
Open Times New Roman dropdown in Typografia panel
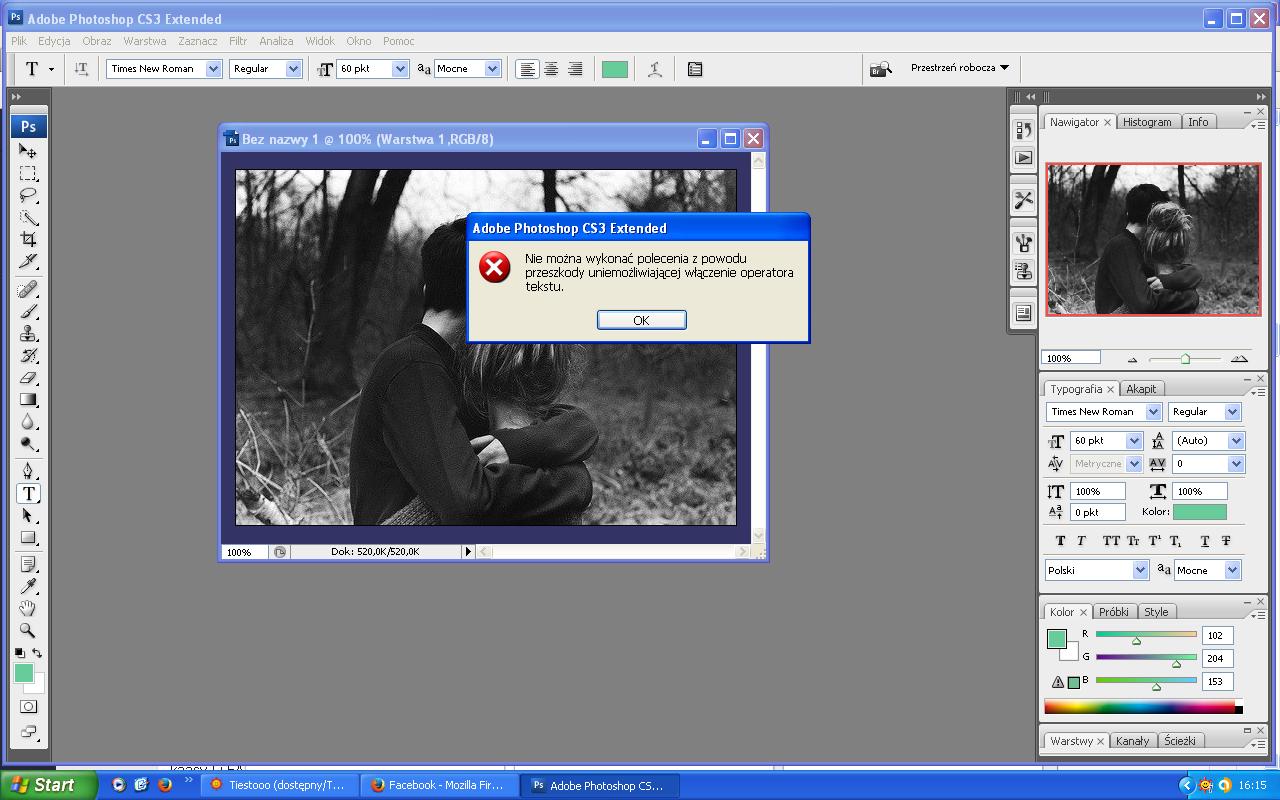point(1153,412)
